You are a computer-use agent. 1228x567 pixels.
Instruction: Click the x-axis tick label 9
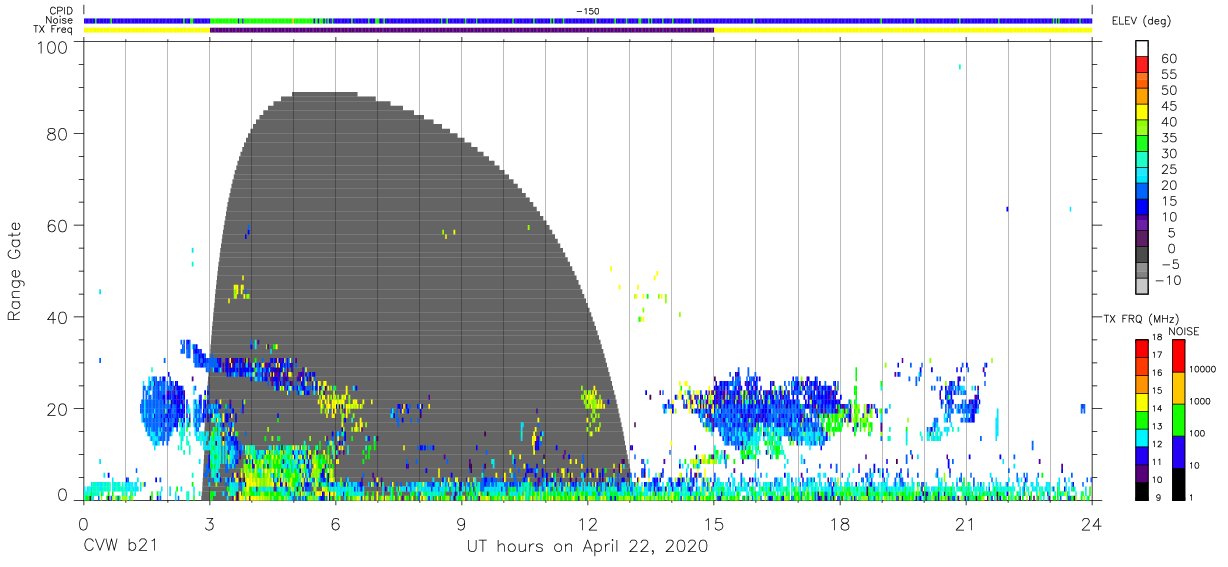tap(462, 523)
